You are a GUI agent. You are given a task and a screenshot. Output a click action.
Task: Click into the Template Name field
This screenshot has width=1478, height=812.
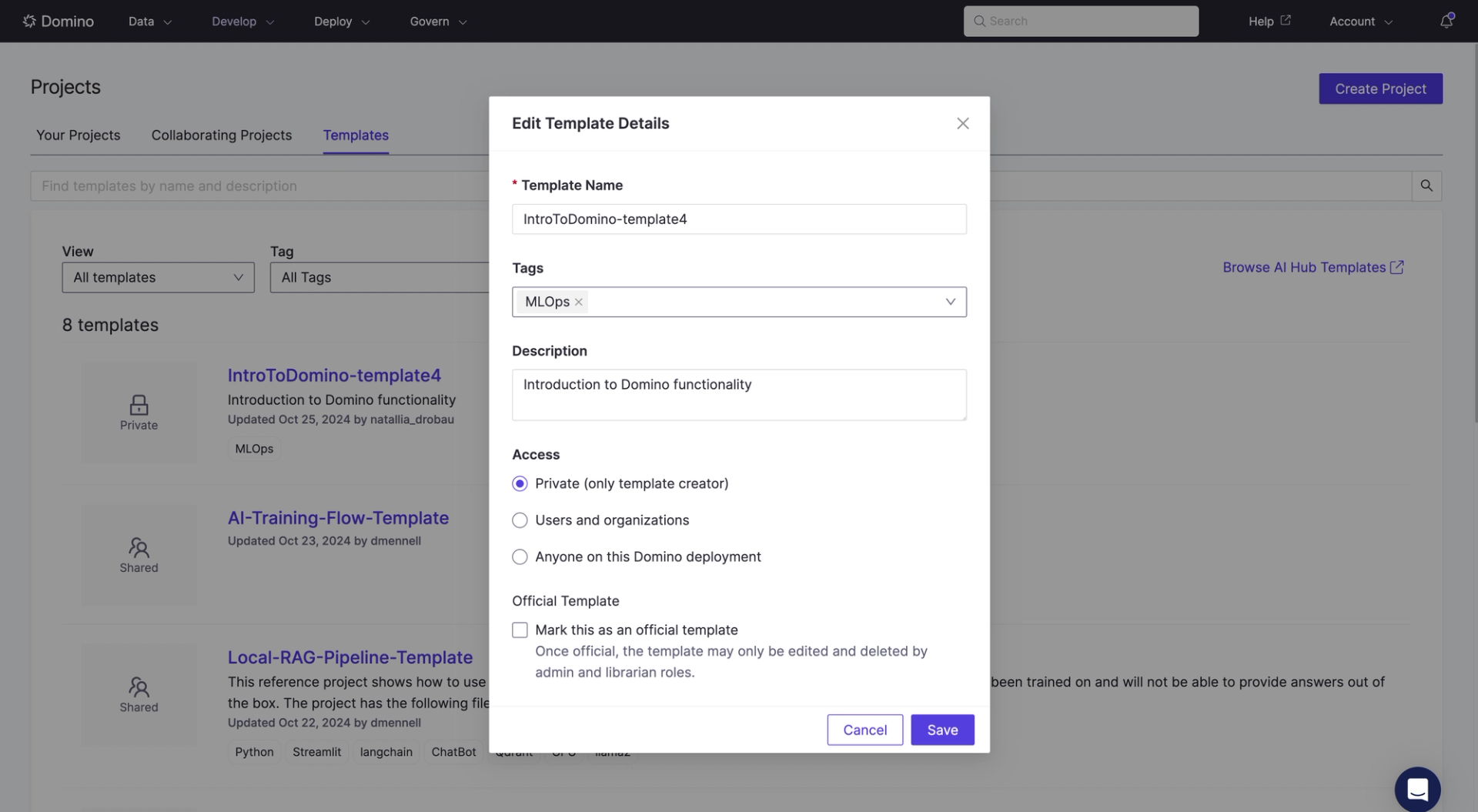(x=739, y=219)
